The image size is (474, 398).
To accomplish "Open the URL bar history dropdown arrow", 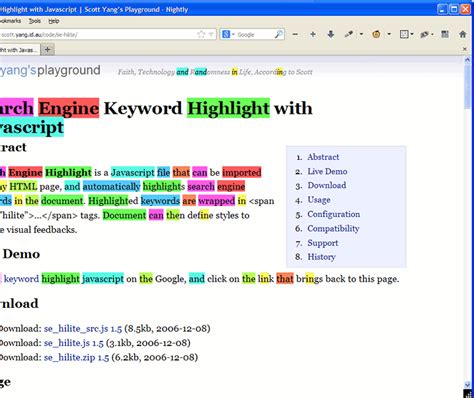I will 211,34.
